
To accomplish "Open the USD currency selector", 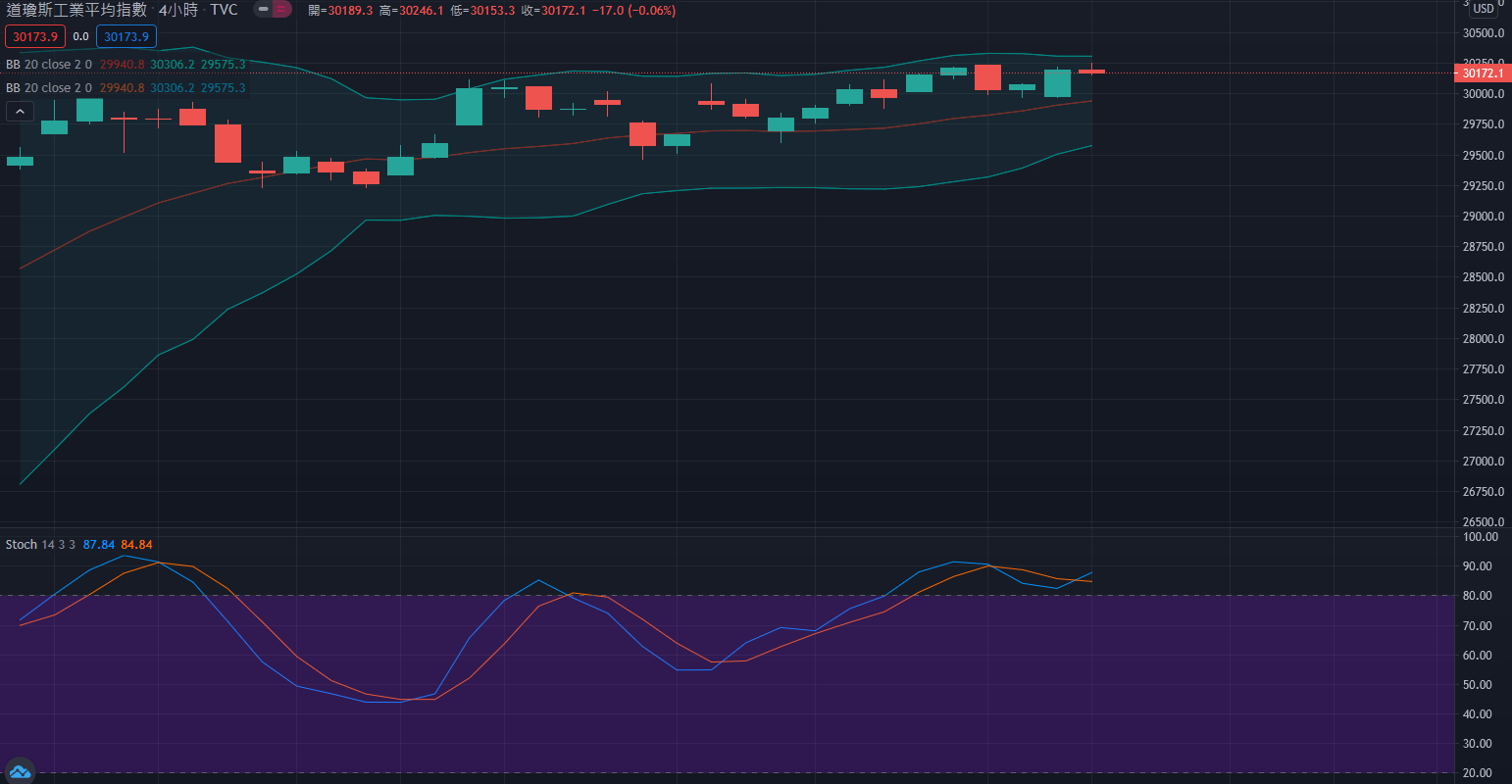I will tap(1484, 9).
